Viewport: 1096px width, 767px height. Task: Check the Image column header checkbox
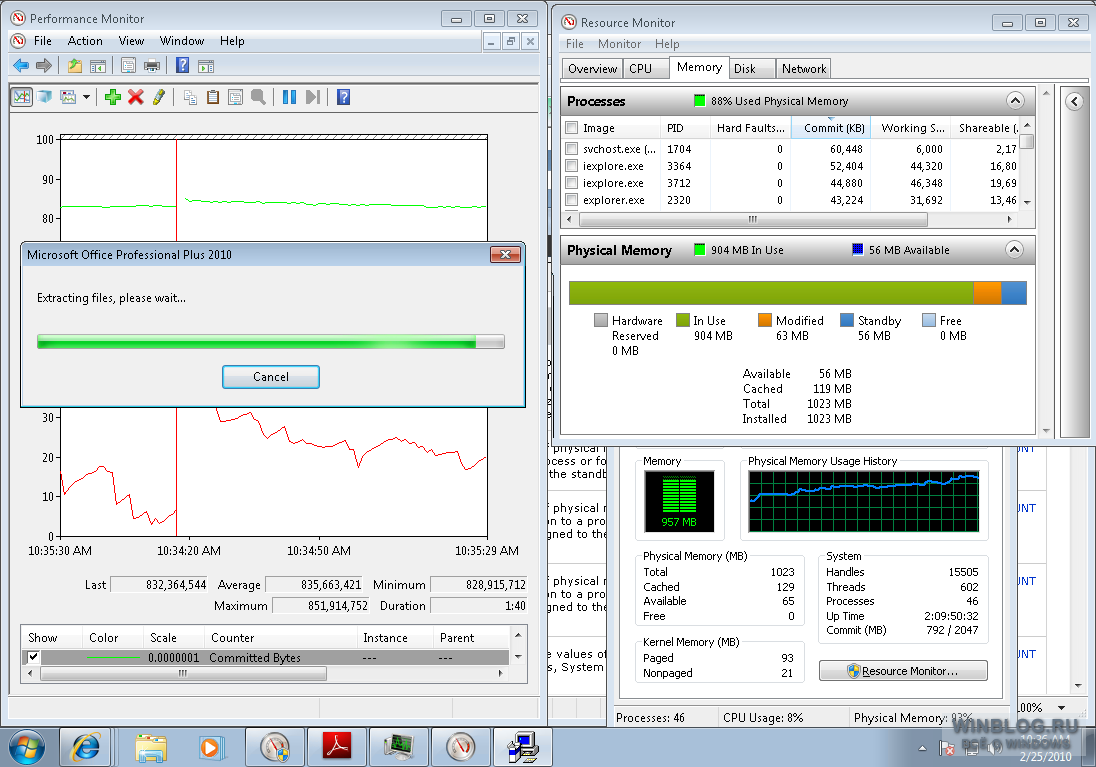(572, 128)
